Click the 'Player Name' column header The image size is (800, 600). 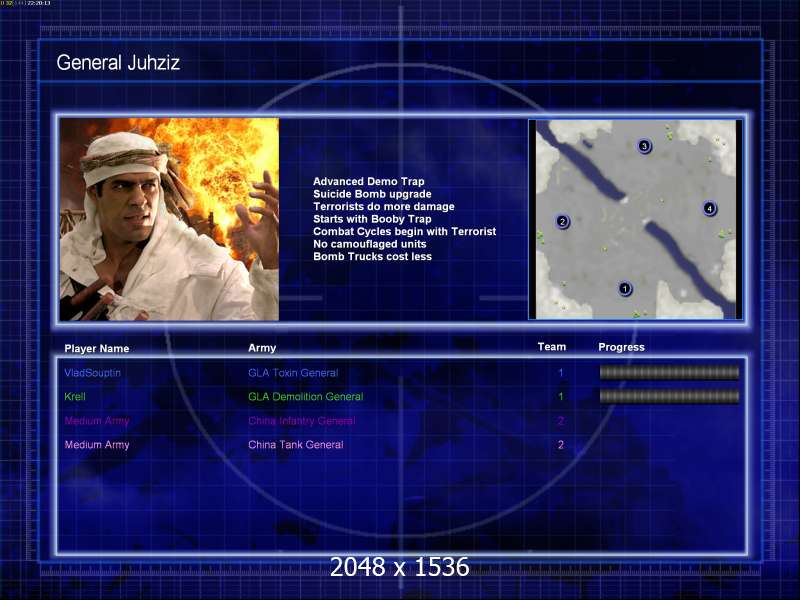[96, 348]
